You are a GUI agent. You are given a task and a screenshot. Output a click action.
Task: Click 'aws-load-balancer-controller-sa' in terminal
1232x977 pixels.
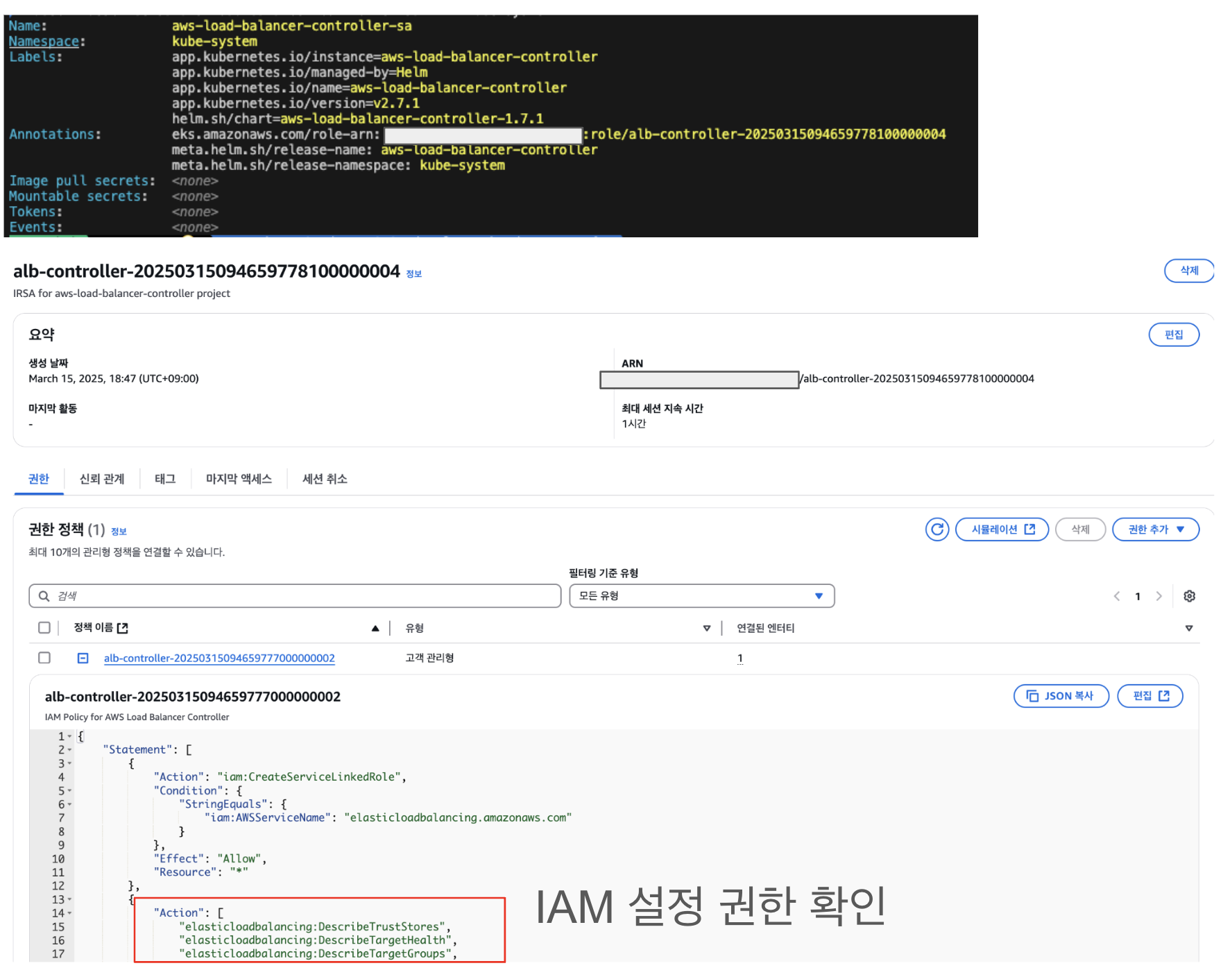pyautogui.click(x=291, y=26)
